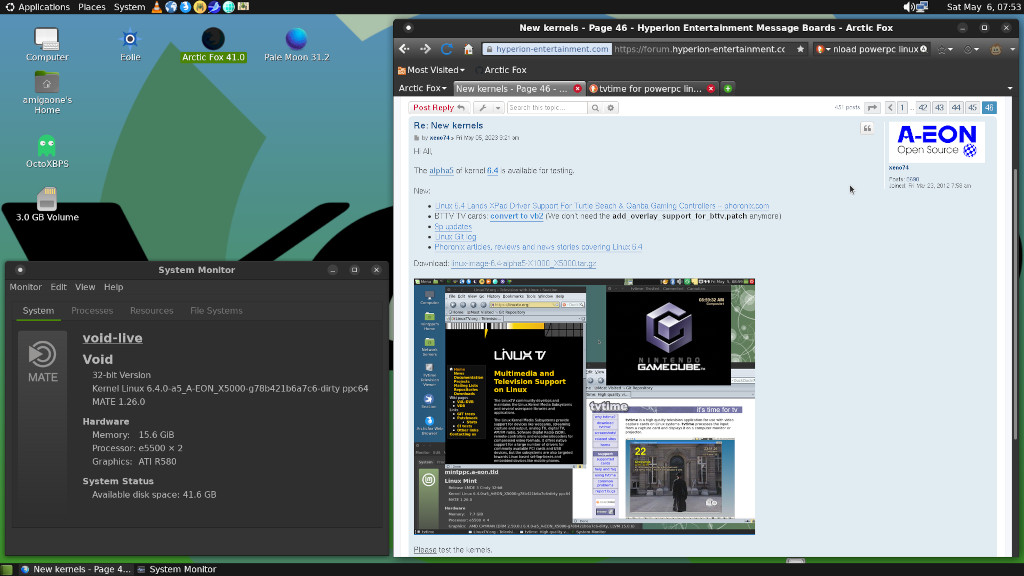This screenshot has width=1024, height=576.
Task: Open the Linux Git log link
Action: coord(455,236)
